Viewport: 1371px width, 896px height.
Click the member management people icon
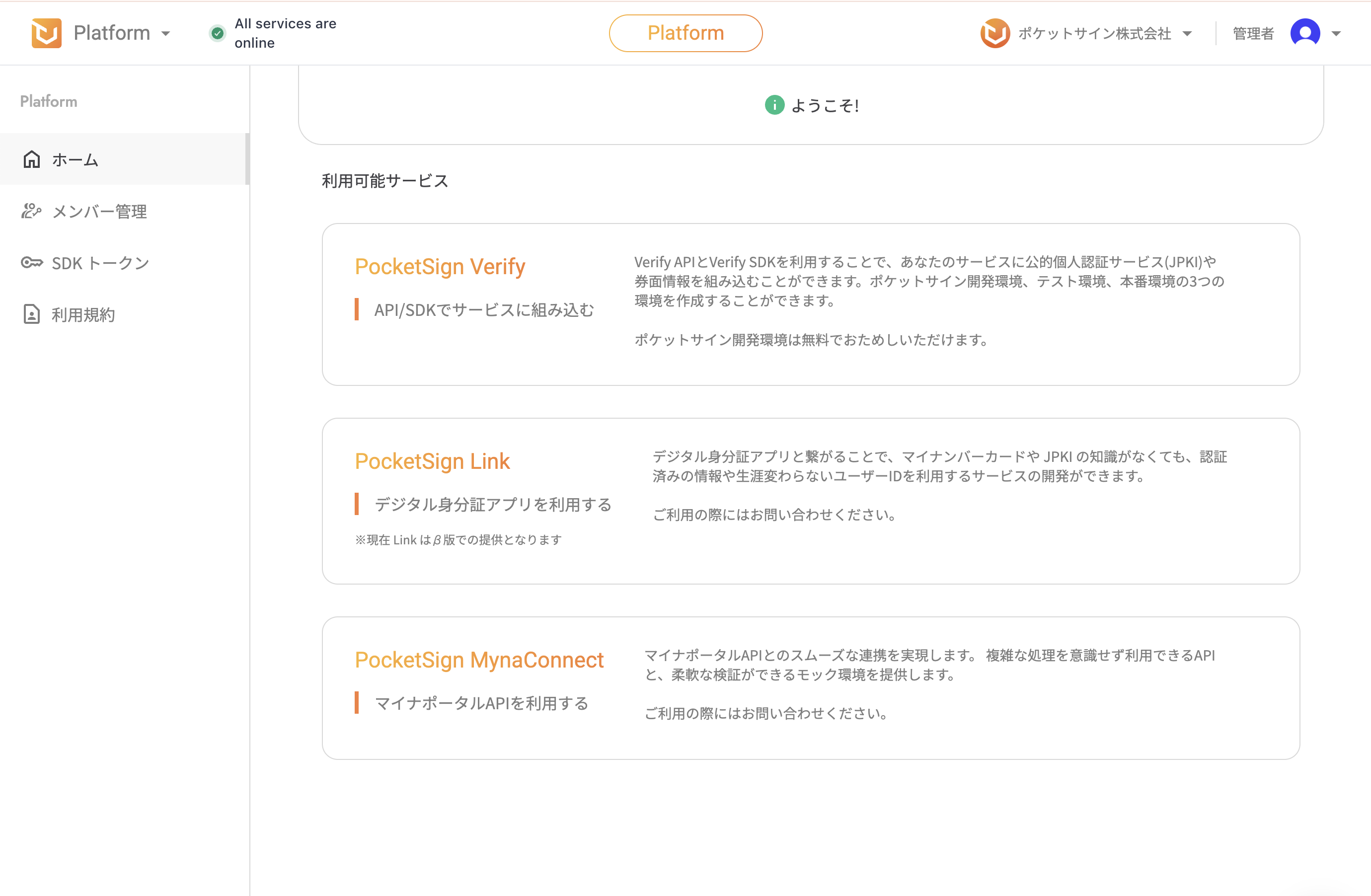(32, 211)
